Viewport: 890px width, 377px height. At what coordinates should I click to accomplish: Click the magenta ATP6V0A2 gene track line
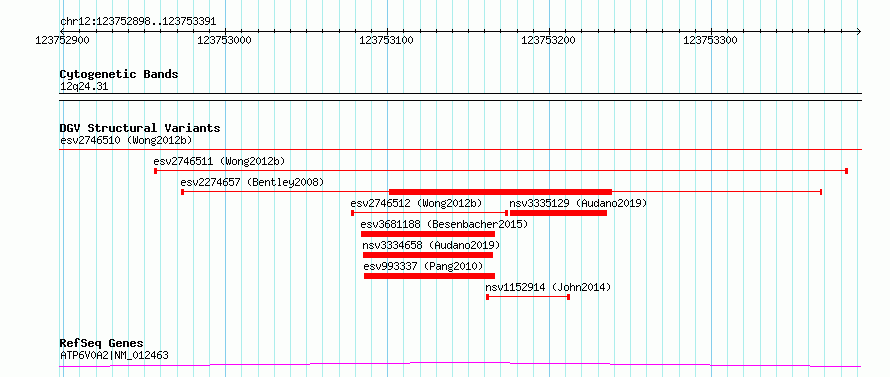click(460, 364)
